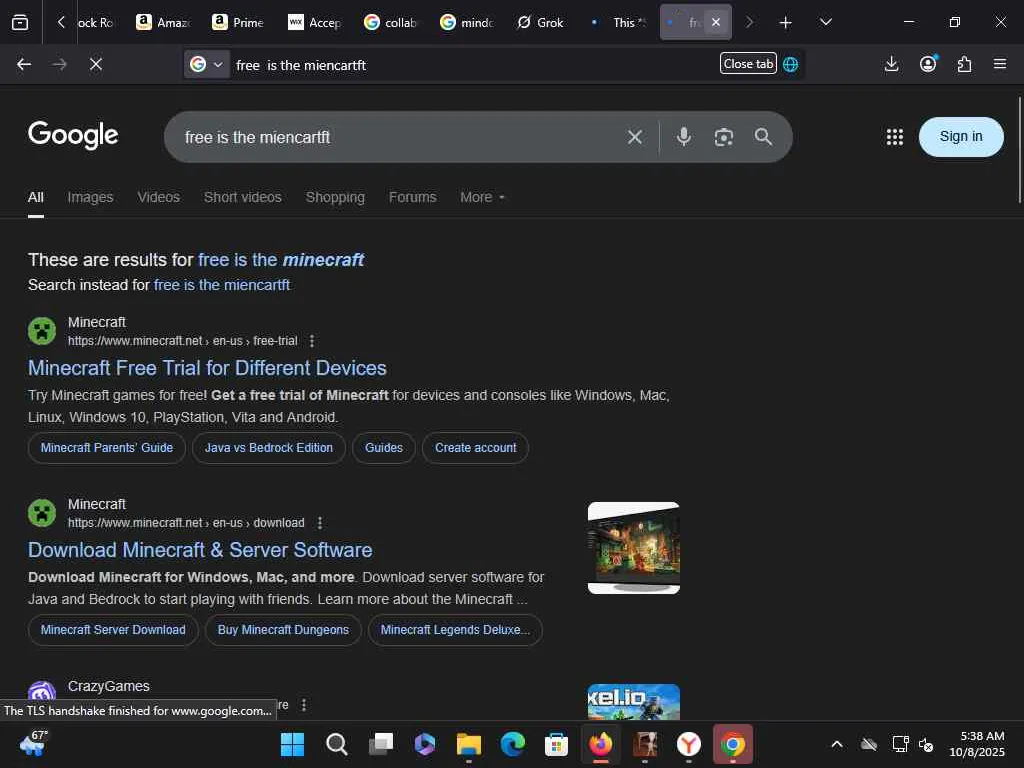
Task: Open the Windows Start menu
Action: coord(292,744)
